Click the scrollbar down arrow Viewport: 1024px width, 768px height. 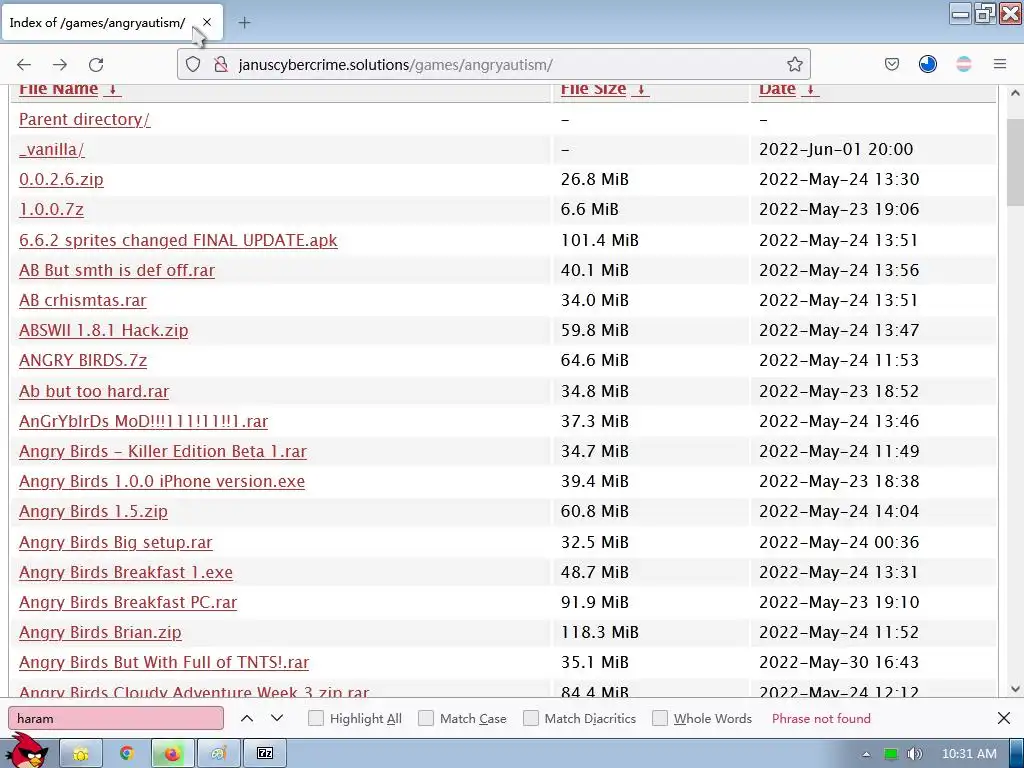[x=1015, y=688]
